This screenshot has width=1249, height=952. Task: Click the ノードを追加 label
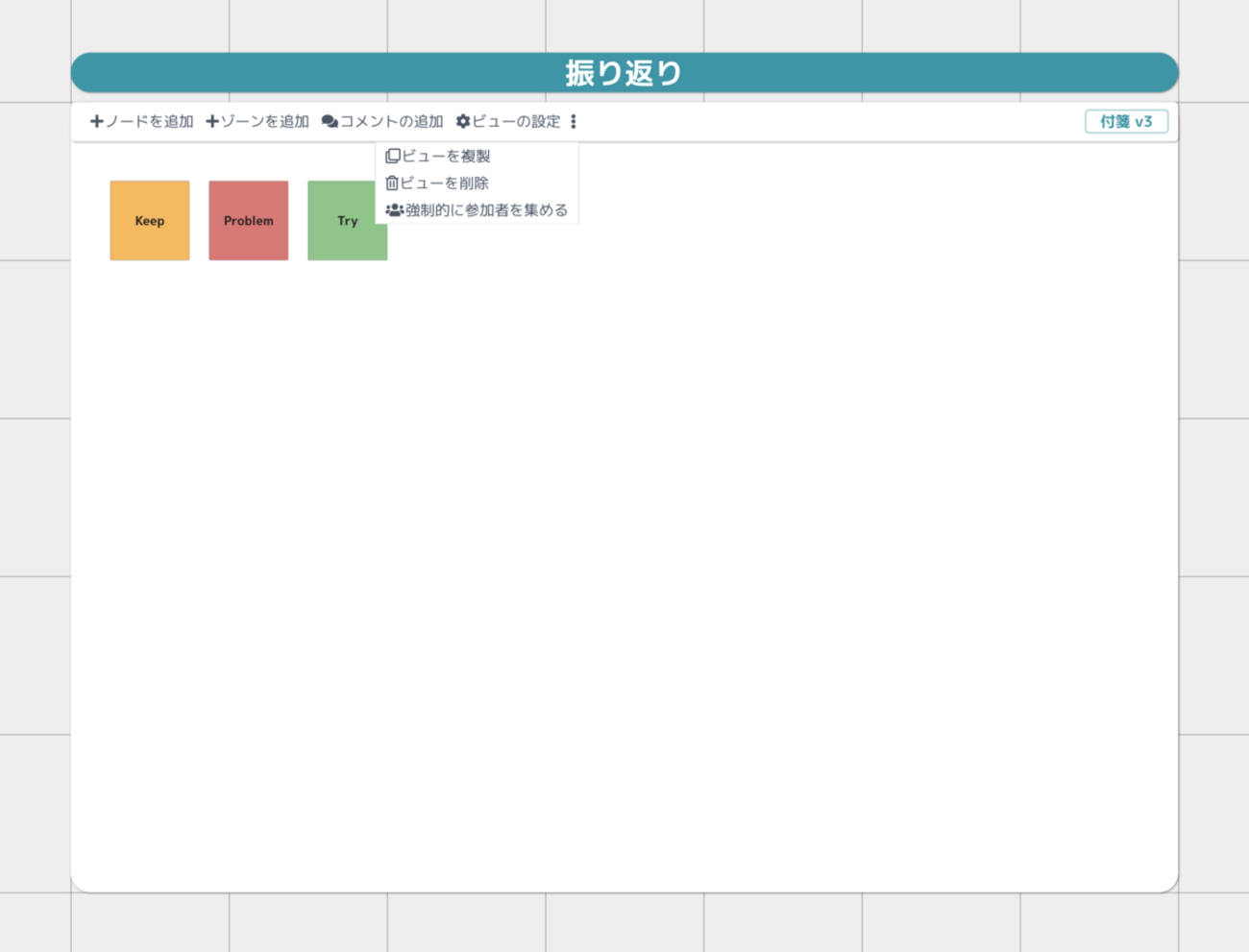point(150,122)
